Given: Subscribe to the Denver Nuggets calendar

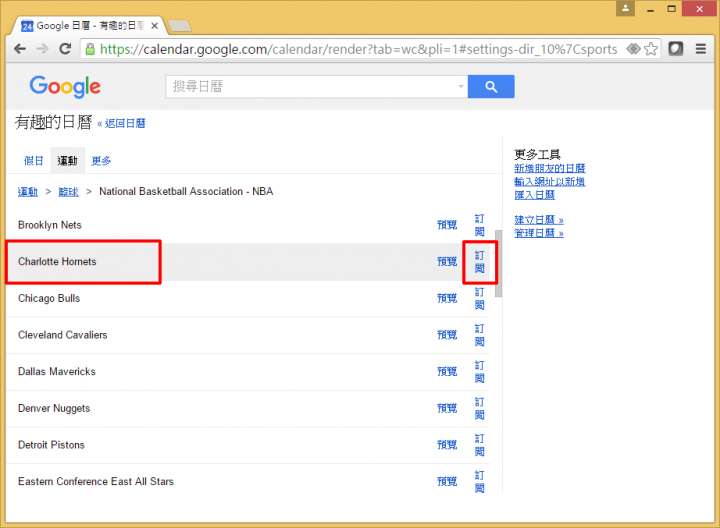Looking at the screenshot, I should [x=479, y=409].
